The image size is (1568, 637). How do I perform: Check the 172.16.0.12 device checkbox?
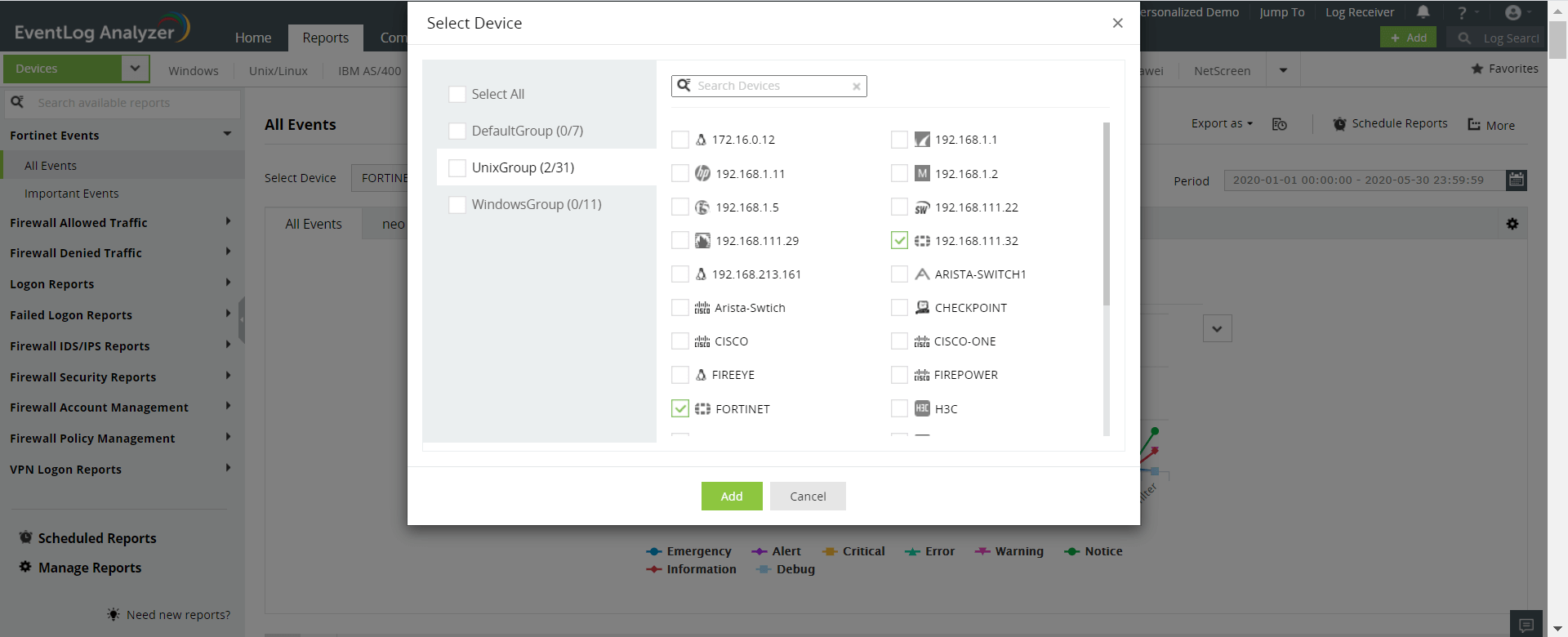[x=680, y=140]
